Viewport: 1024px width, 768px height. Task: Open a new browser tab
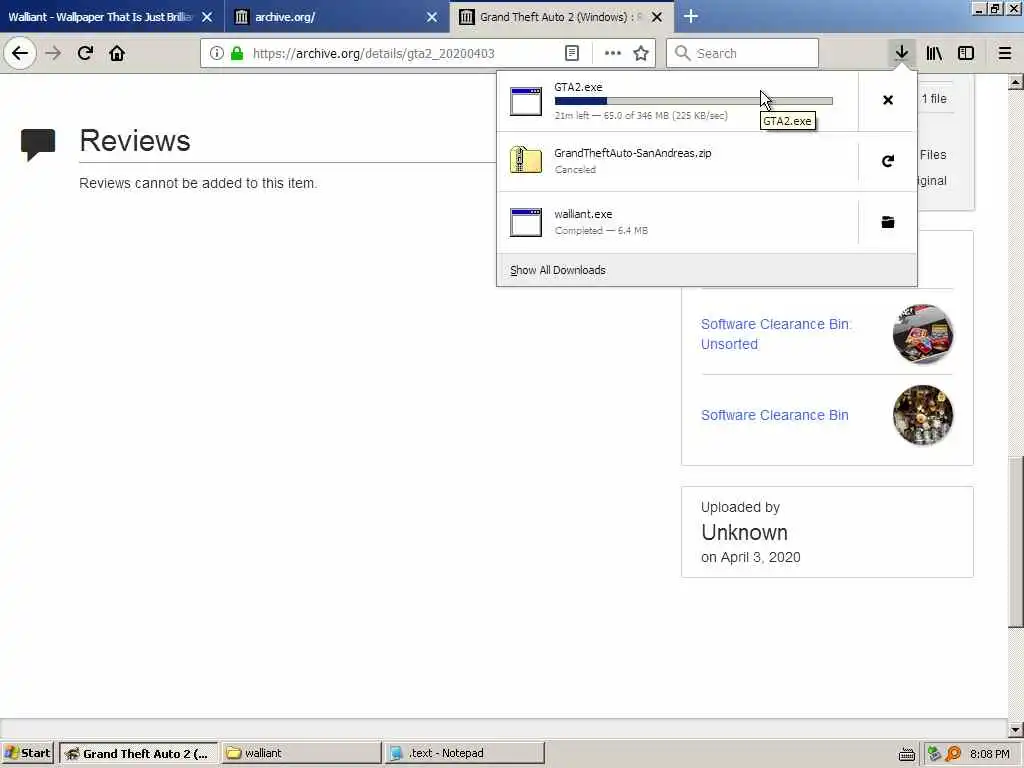click(691, 16)
